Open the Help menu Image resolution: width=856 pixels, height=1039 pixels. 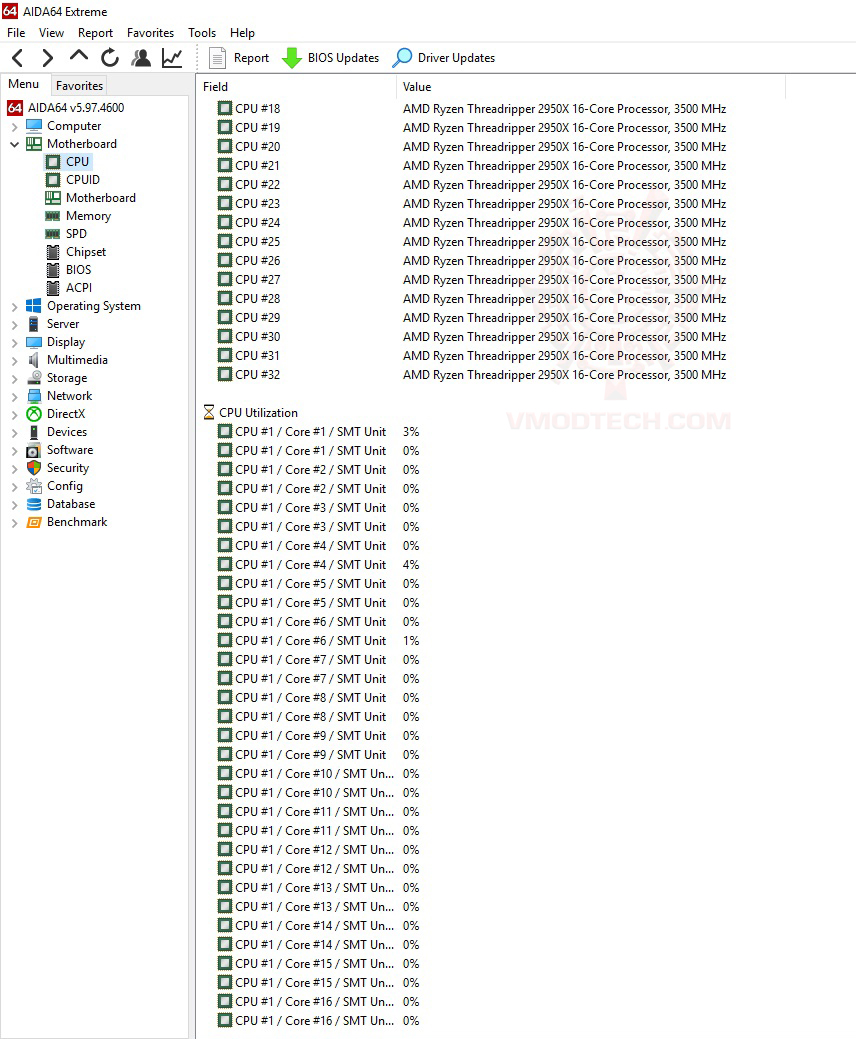click(242, 32)
